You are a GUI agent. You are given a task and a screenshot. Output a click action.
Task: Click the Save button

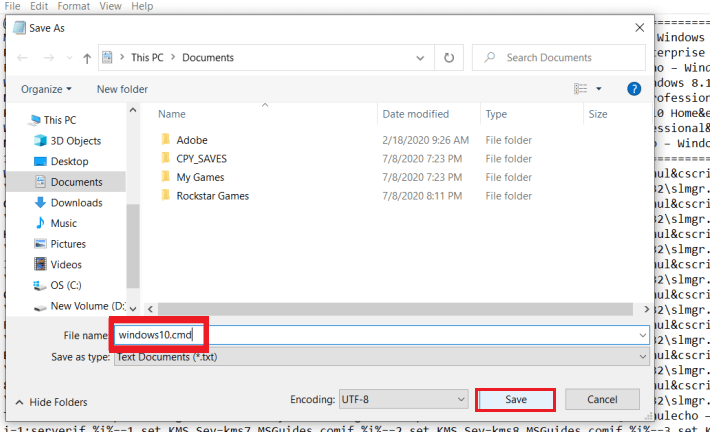coord(515,399)
